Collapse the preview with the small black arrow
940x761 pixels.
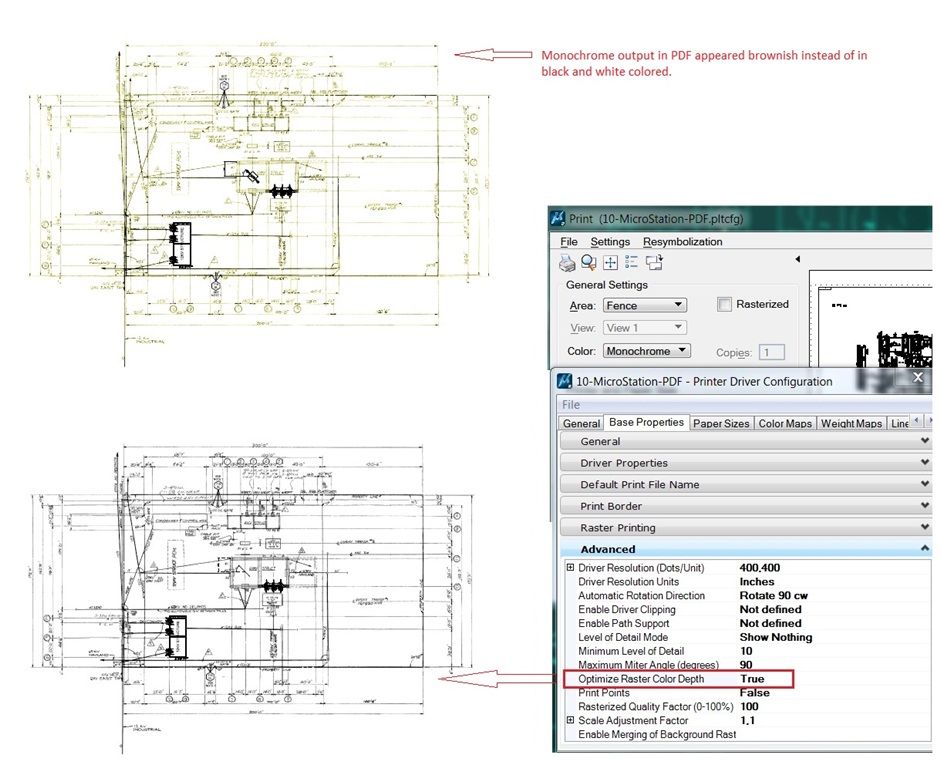point(797,259)
